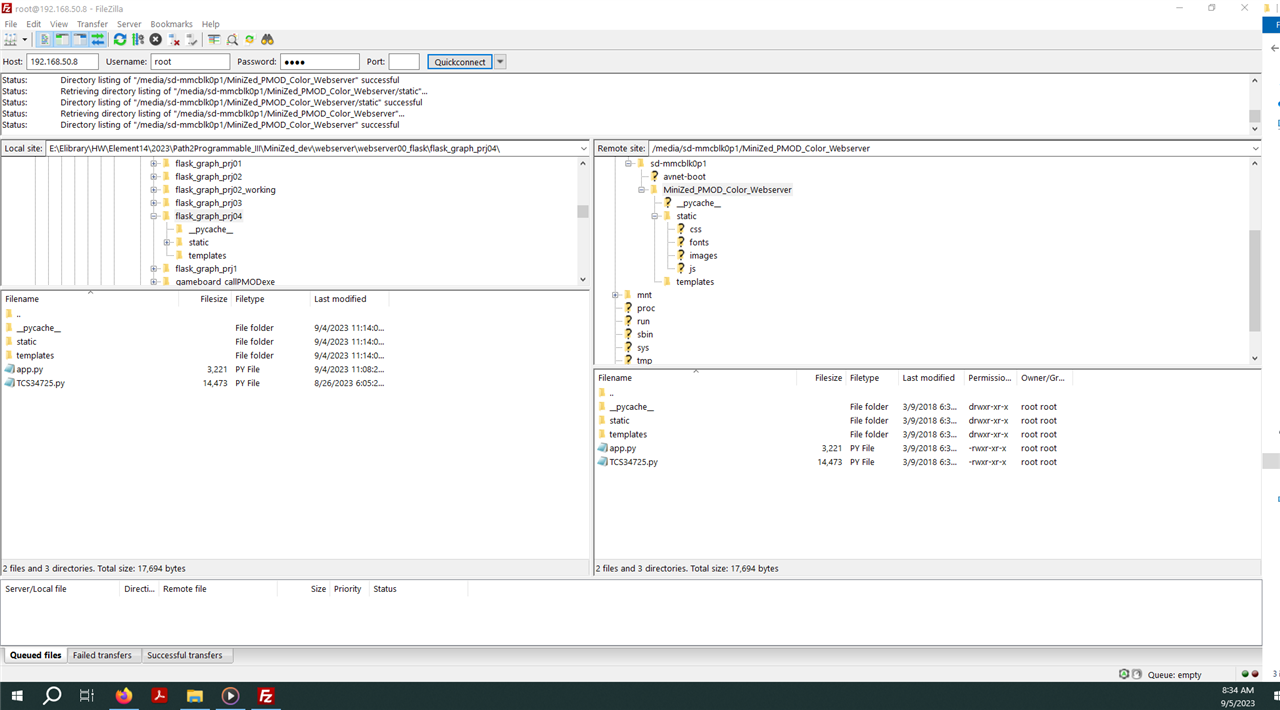Select remote TCS34725.py file
This screenshot has width=1280, height=710.
[x=633, y=462]
